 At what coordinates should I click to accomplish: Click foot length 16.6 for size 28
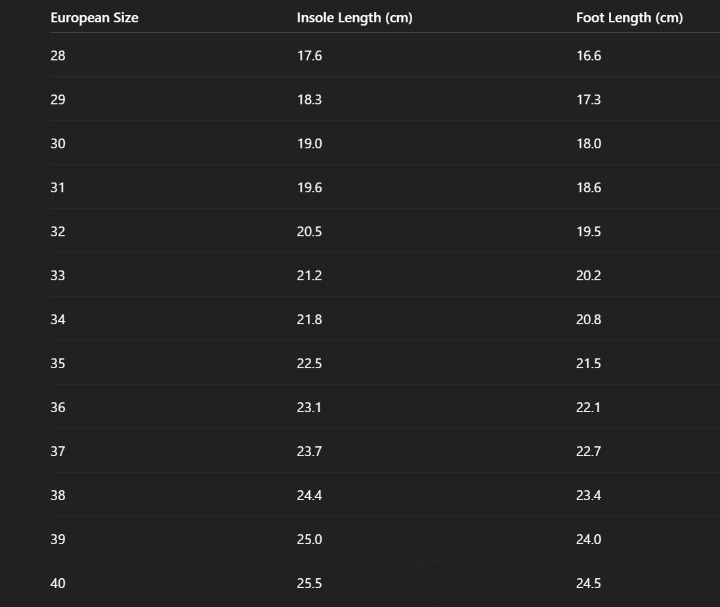click(589, 56)
